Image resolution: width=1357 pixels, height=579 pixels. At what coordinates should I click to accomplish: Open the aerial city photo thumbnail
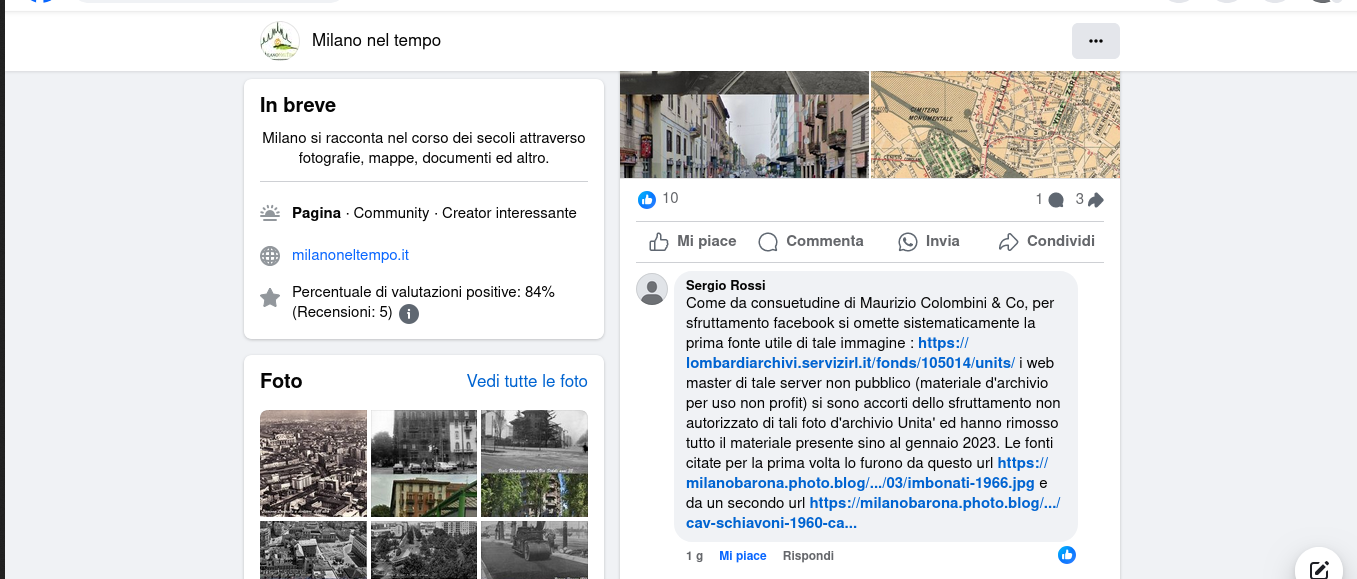click(x=313, y=462)
